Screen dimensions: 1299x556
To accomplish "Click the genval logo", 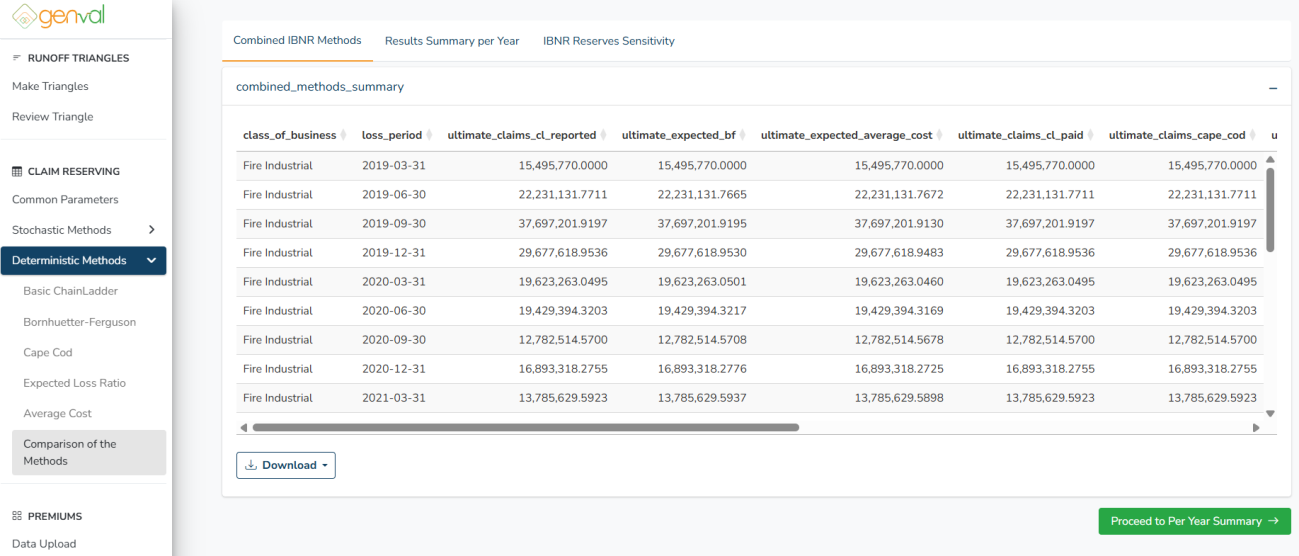I will point(58,15).
